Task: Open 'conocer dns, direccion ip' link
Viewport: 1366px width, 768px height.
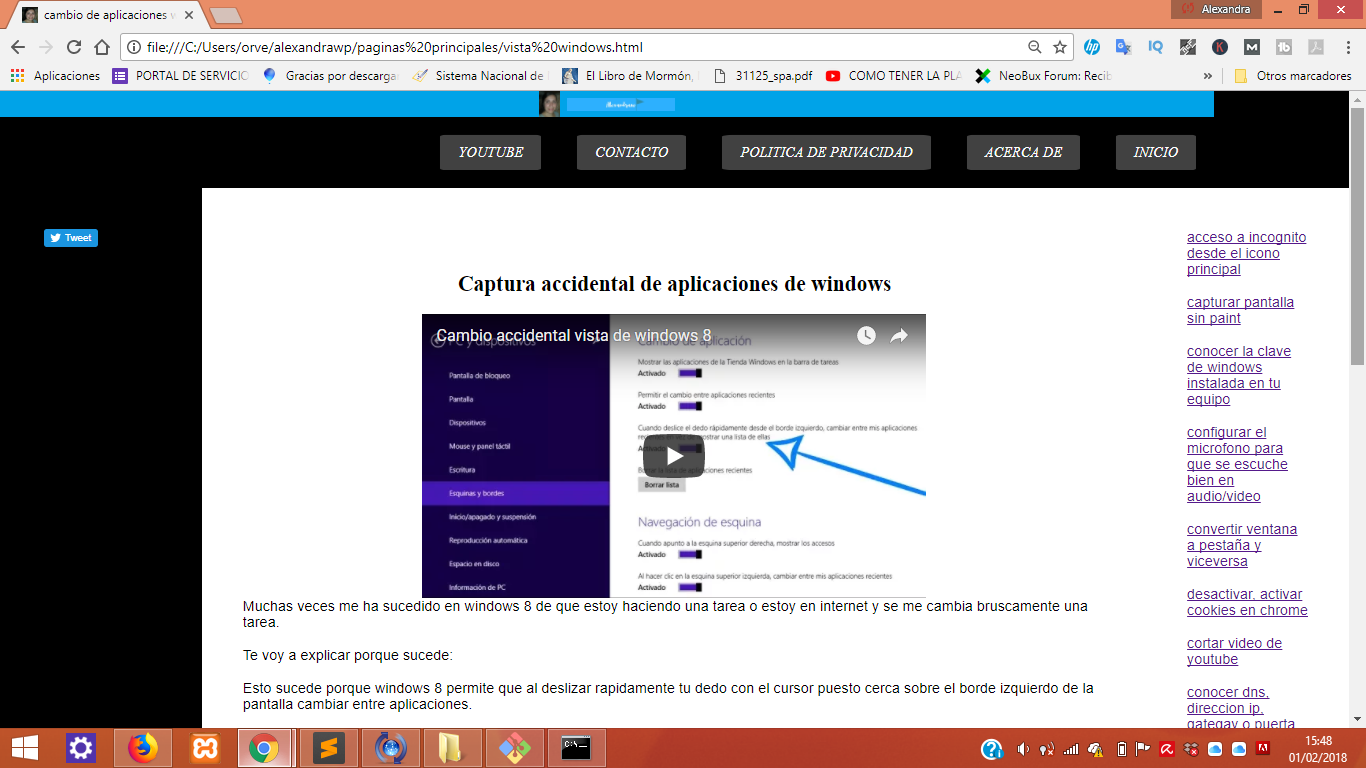Action: coord(1241,708)
